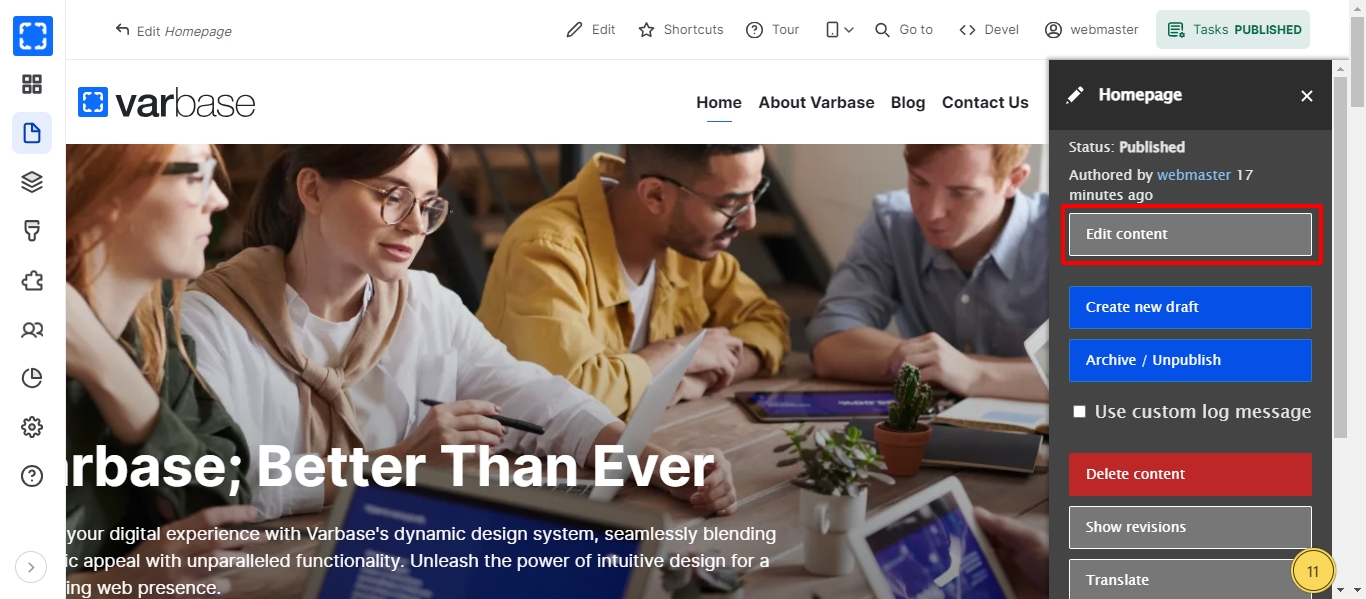
Task: Open the Blog menu item
Action: (908, 102)
